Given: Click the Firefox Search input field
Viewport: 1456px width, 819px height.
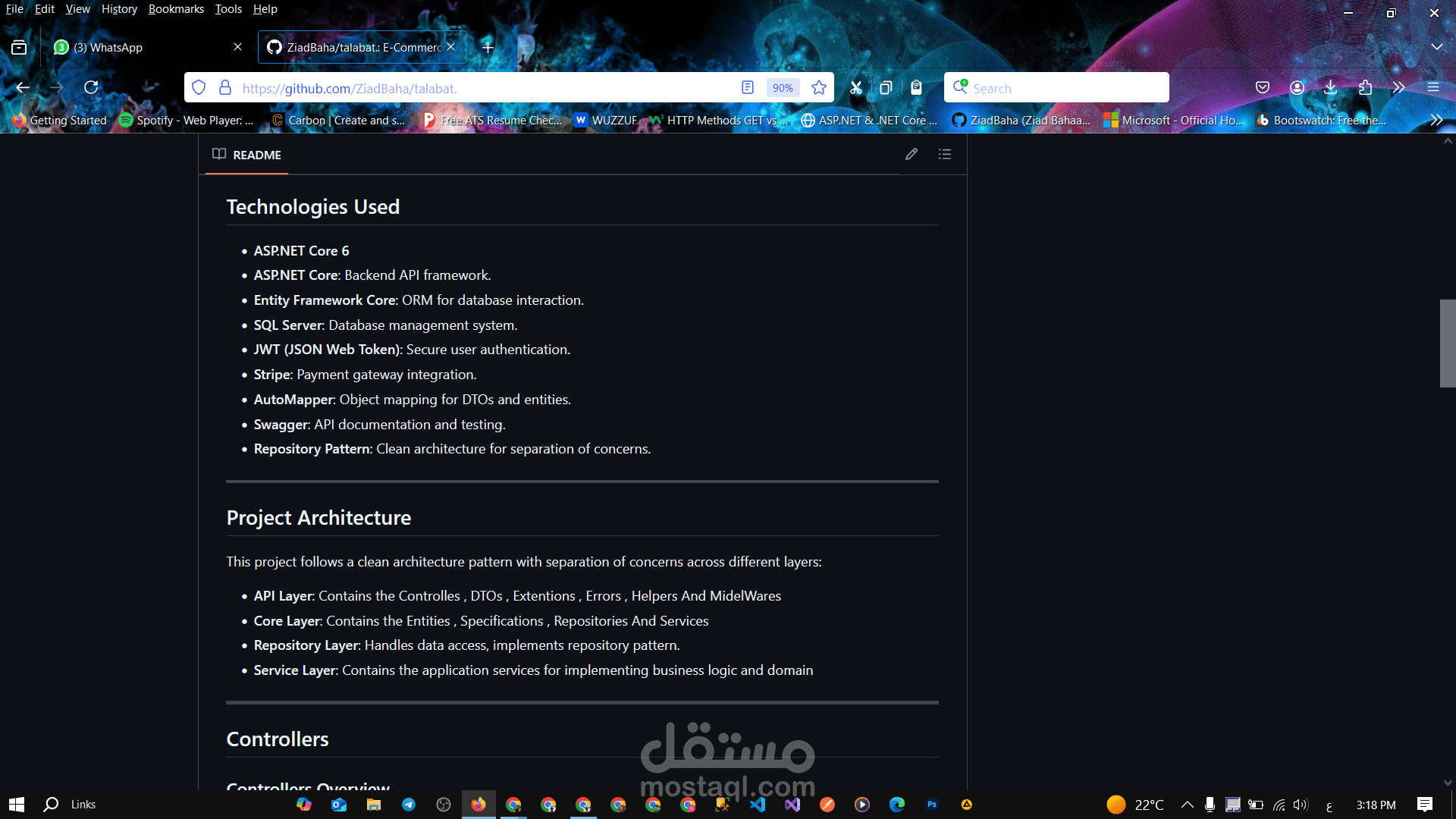Looking at the screenshot, I should (x=1062, y=88).
